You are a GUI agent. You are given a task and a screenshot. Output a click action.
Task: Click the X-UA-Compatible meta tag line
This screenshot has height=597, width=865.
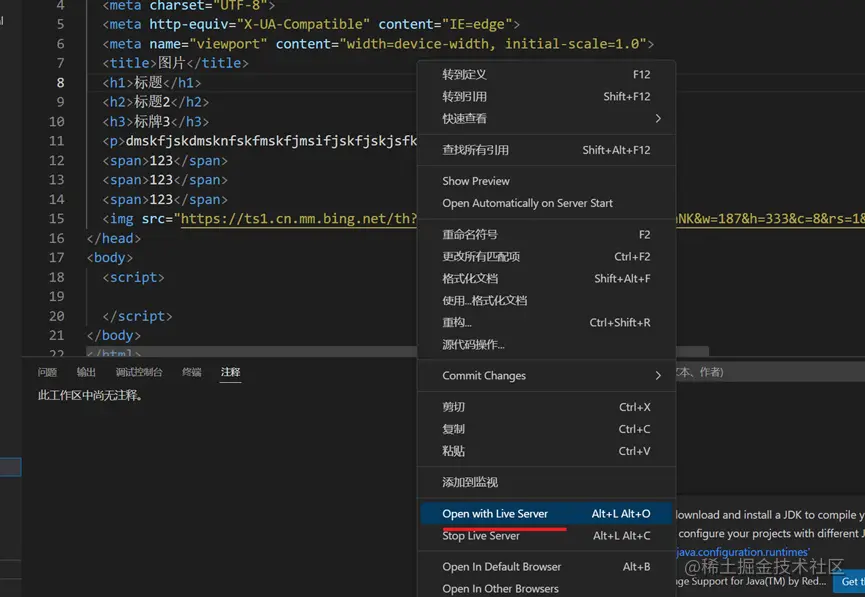tap(311, 24)
